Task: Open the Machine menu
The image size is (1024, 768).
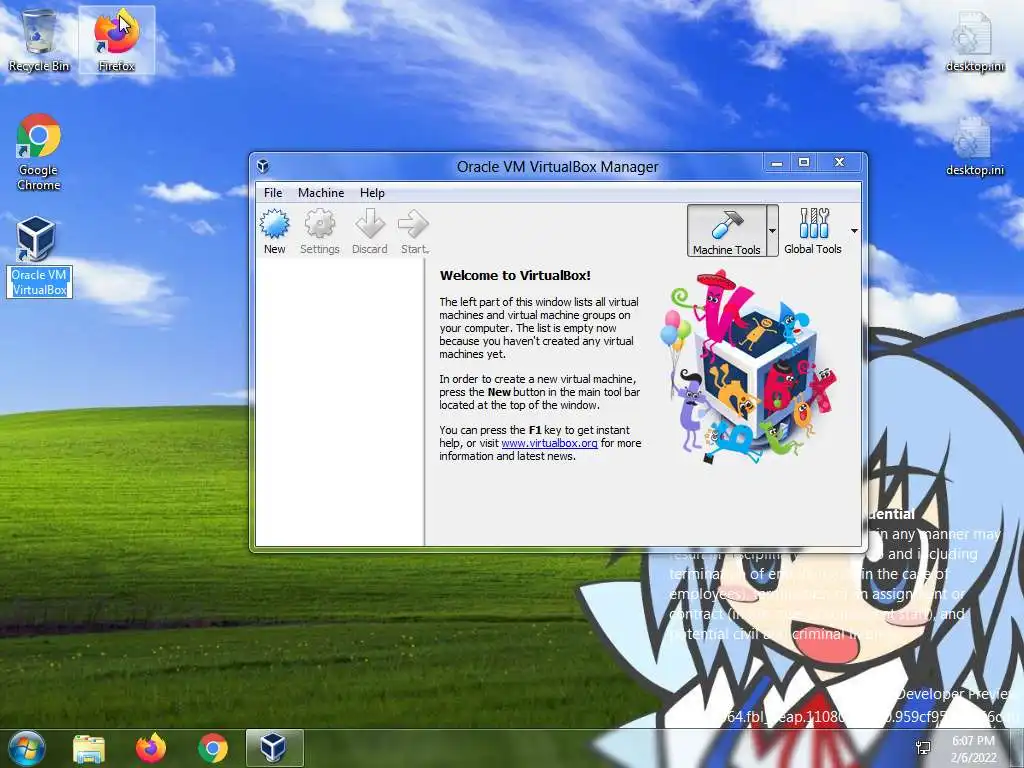Action: 321,193
